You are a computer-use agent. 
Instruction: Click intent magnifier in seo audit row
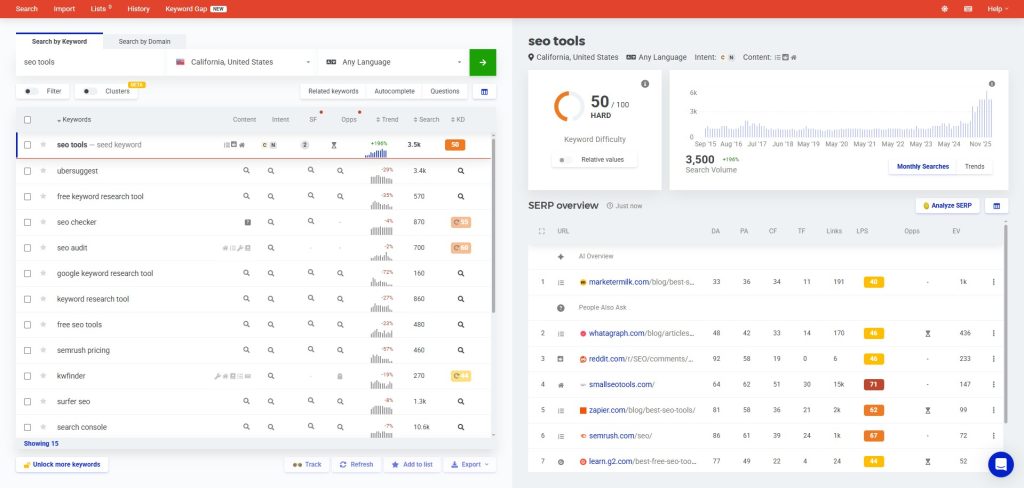tap(270, 248)
